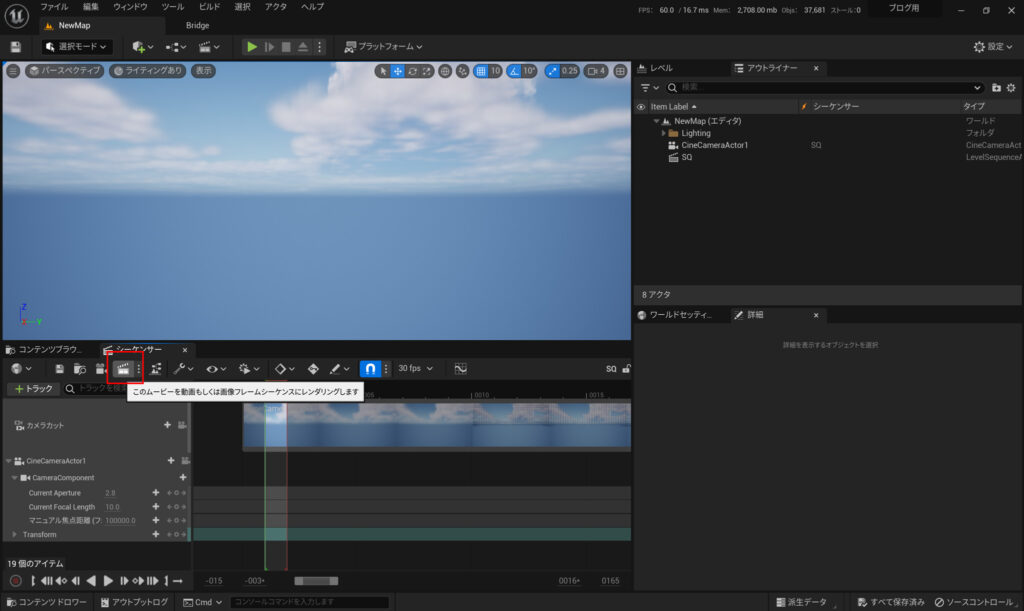Open the コンテンツドロワー button
The height and width of the screenshot is (611, 1024).
click(46, 602)
